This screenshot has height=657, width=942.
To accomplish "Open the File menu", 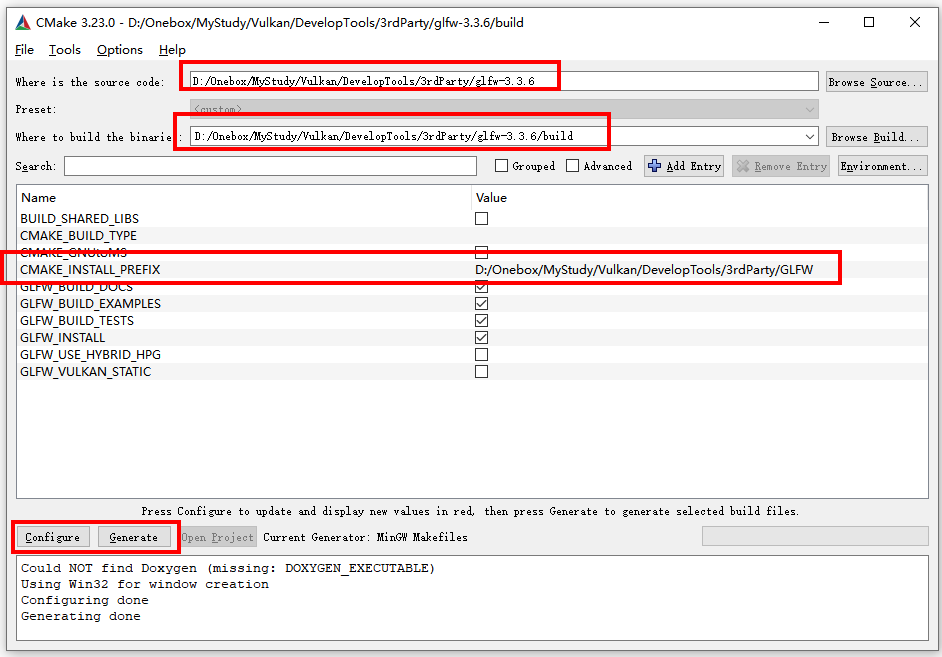I will point(24,50).
